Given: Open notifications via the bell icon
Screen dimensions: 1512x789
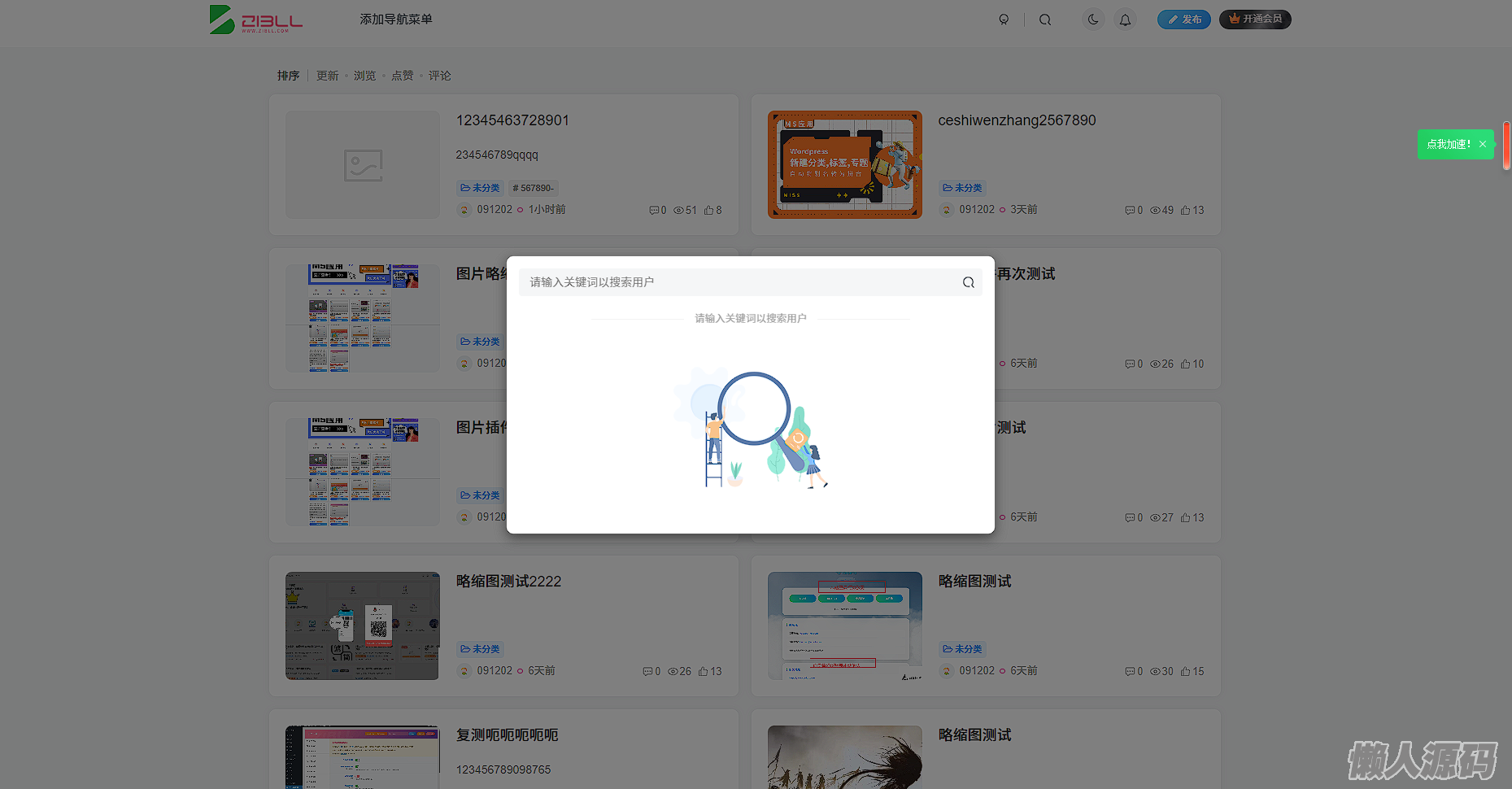Looking at the screenshot, I should coord(1125,20).
